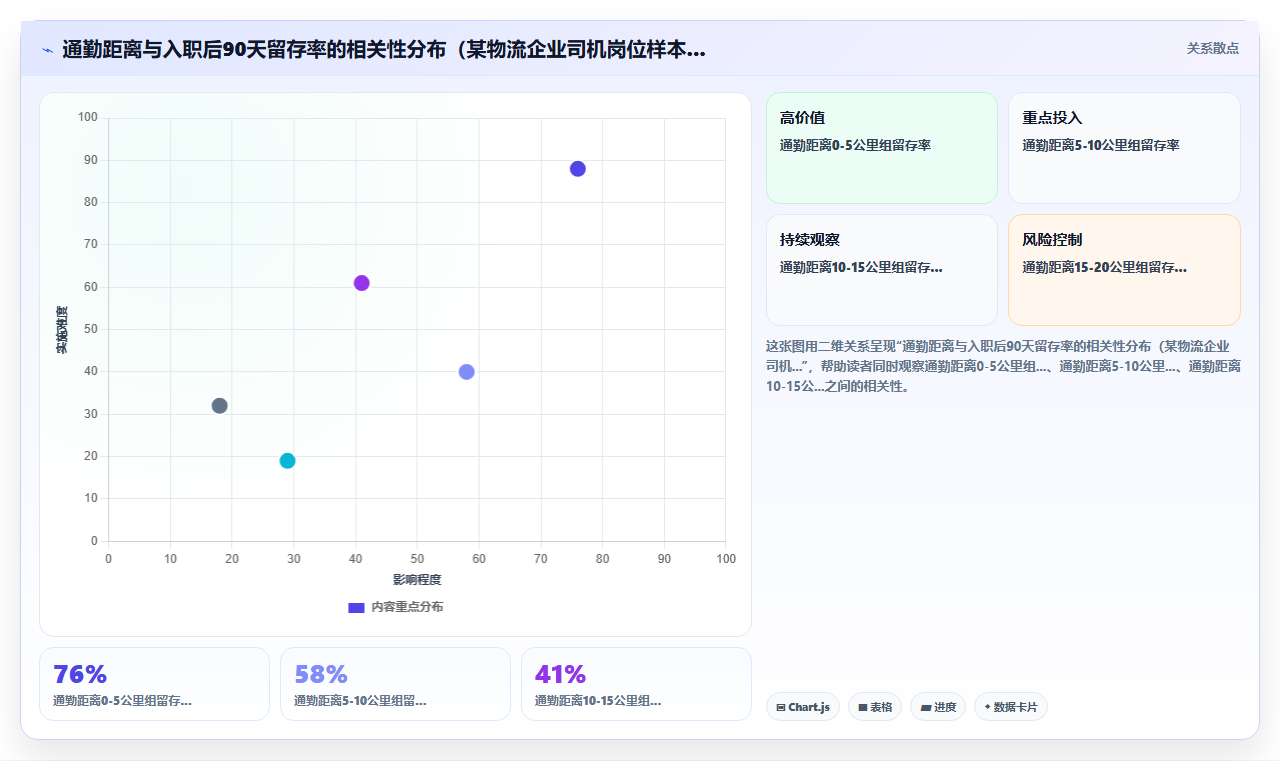Image resolution: width=1280 pixels, height=761 pixels.
Task: Click the 58% stat card
Action: (x=395, y=684)
